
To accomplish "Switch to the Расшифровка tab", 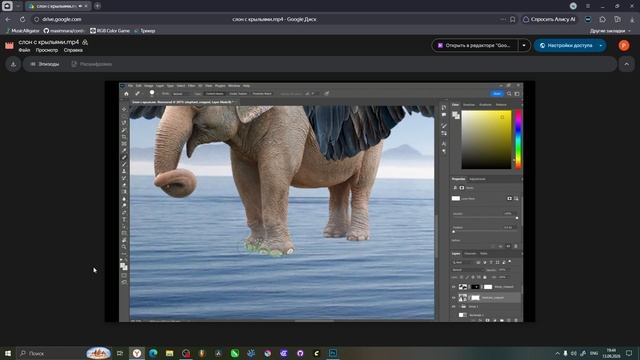I will [91, 64].
